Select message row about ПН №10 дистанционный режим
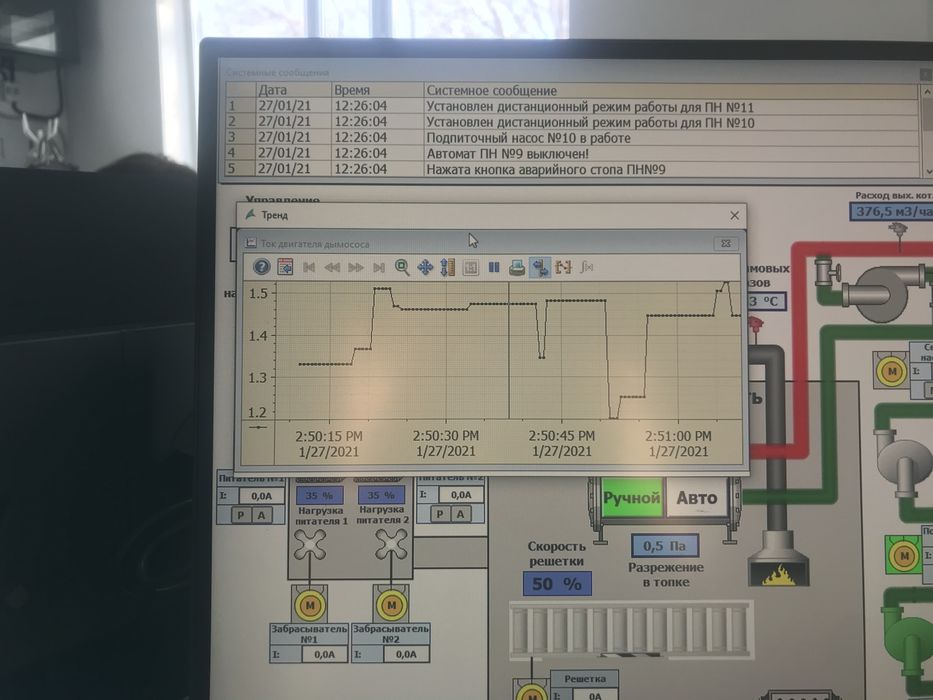The height and width of the screenshot is (700, 933). click(571, 123)
